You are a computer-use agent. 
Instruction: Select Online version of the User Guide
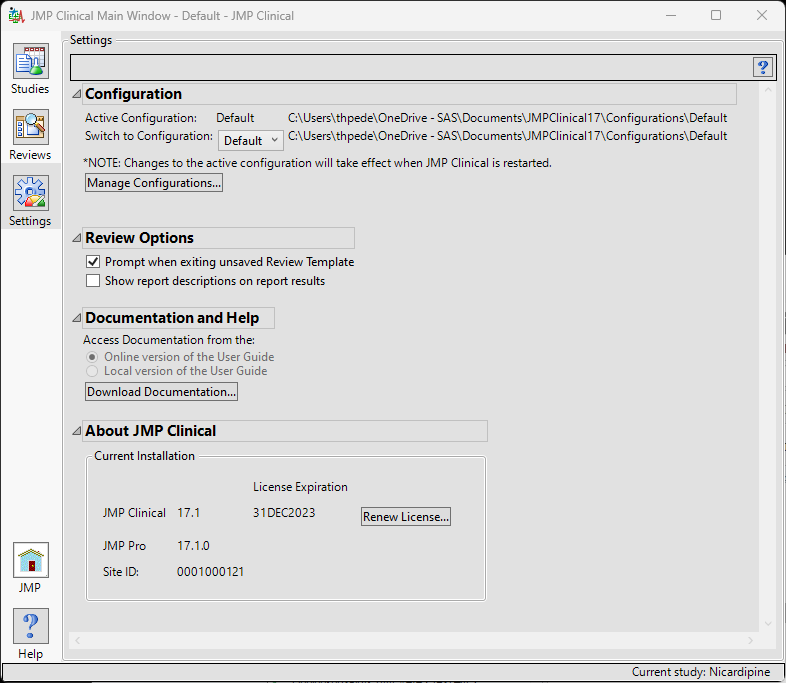[92, 357]
